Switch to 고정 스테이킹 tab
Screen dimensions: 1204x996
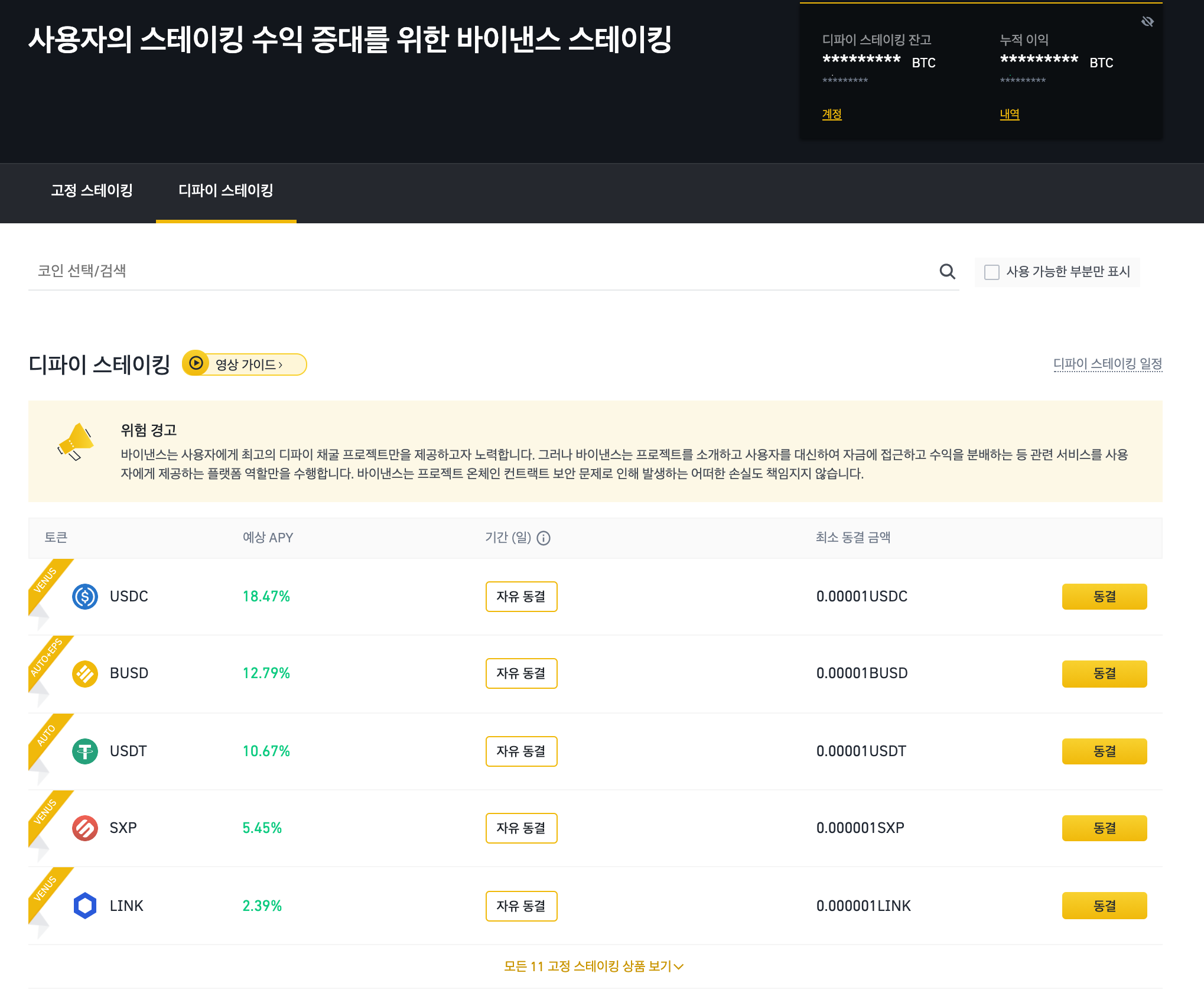[x=92, y=190]
